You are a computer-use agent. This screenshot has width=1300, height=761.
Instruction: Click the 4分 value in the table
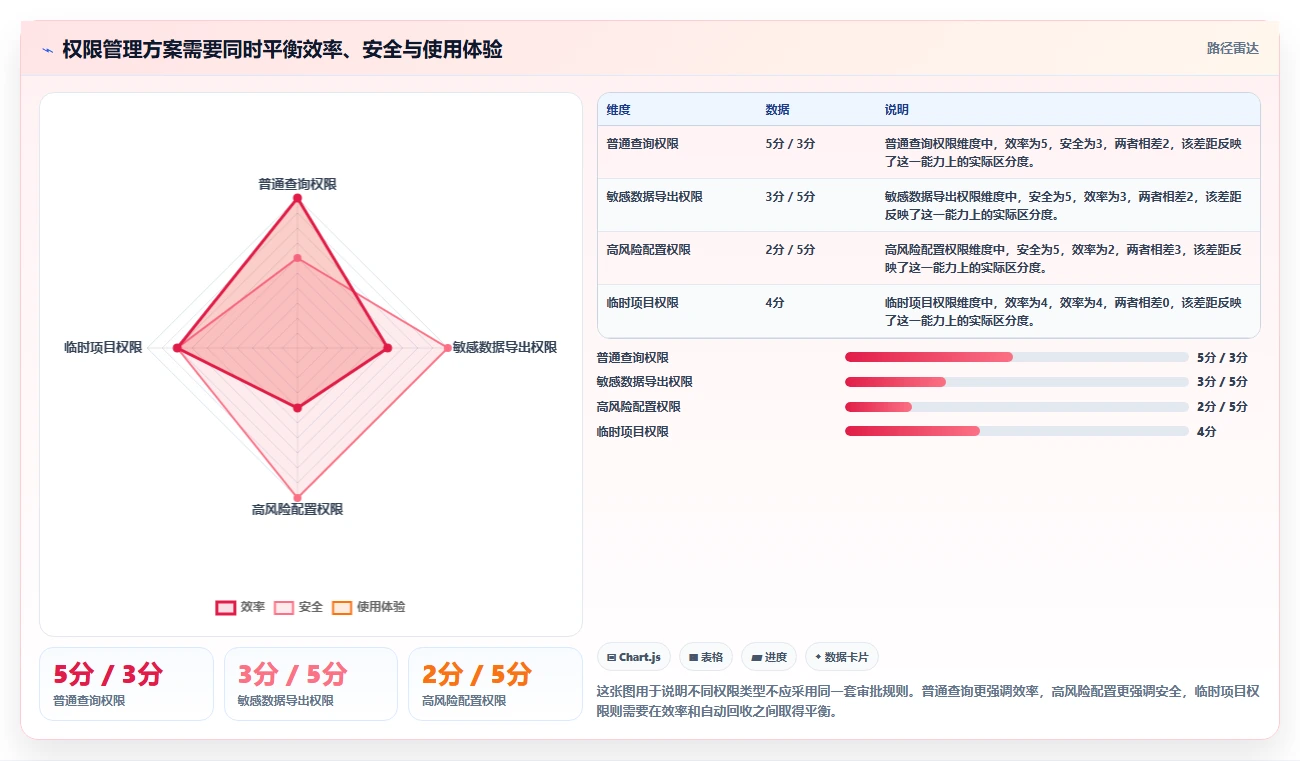[774, 303]
